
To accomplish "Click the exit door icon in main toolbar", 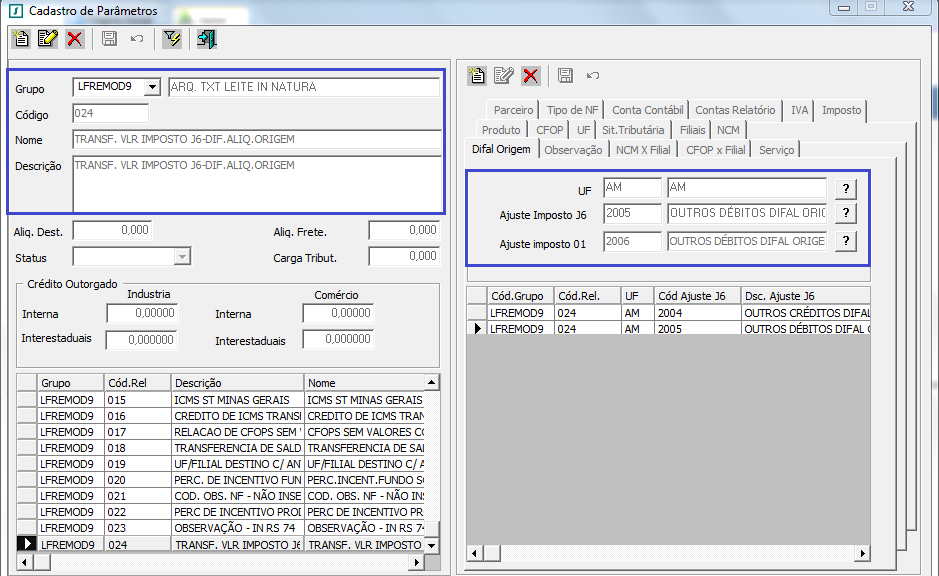I will tap(206, 39).
